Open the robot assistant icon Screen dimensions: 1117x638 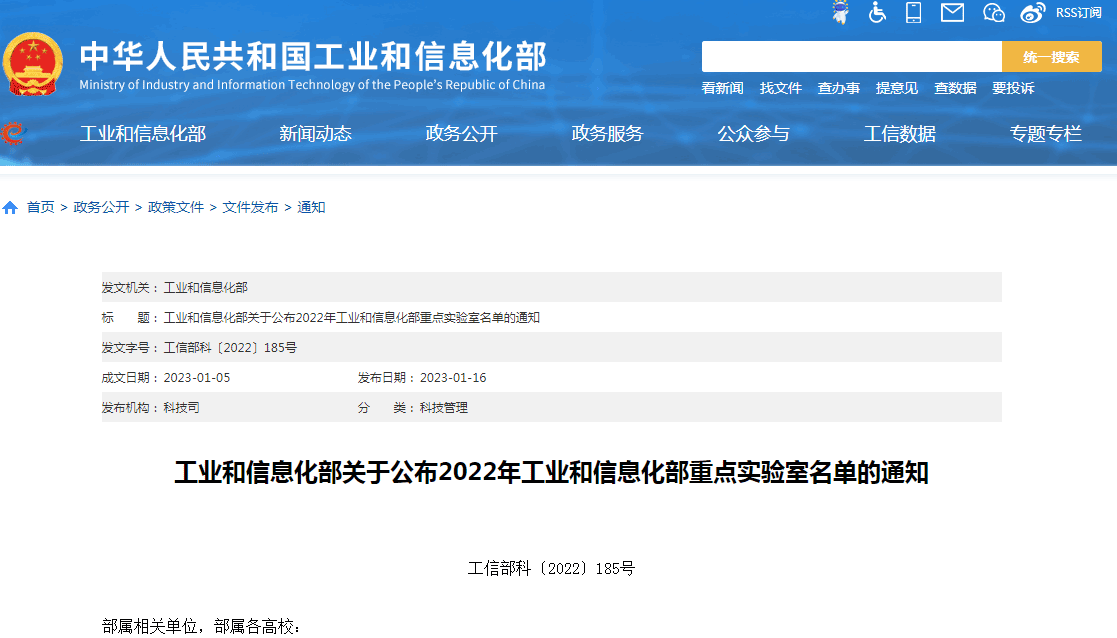click(841, 13)
